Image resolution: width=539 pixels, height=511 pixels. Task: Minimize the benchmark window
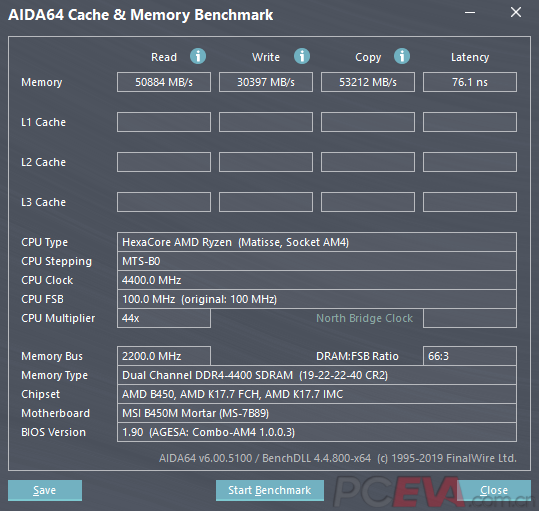[x=470, y=13]
